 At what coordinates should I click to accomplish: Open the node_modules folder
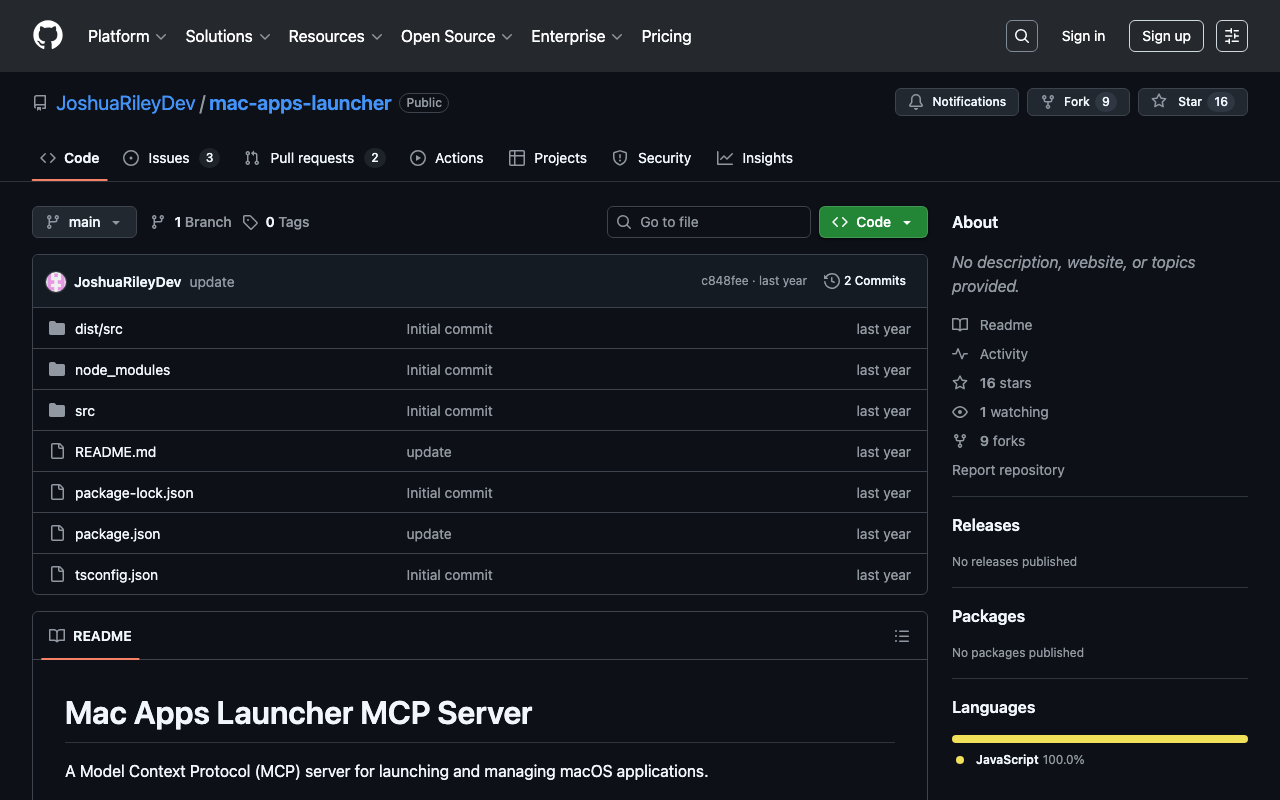tap(122, 370)
